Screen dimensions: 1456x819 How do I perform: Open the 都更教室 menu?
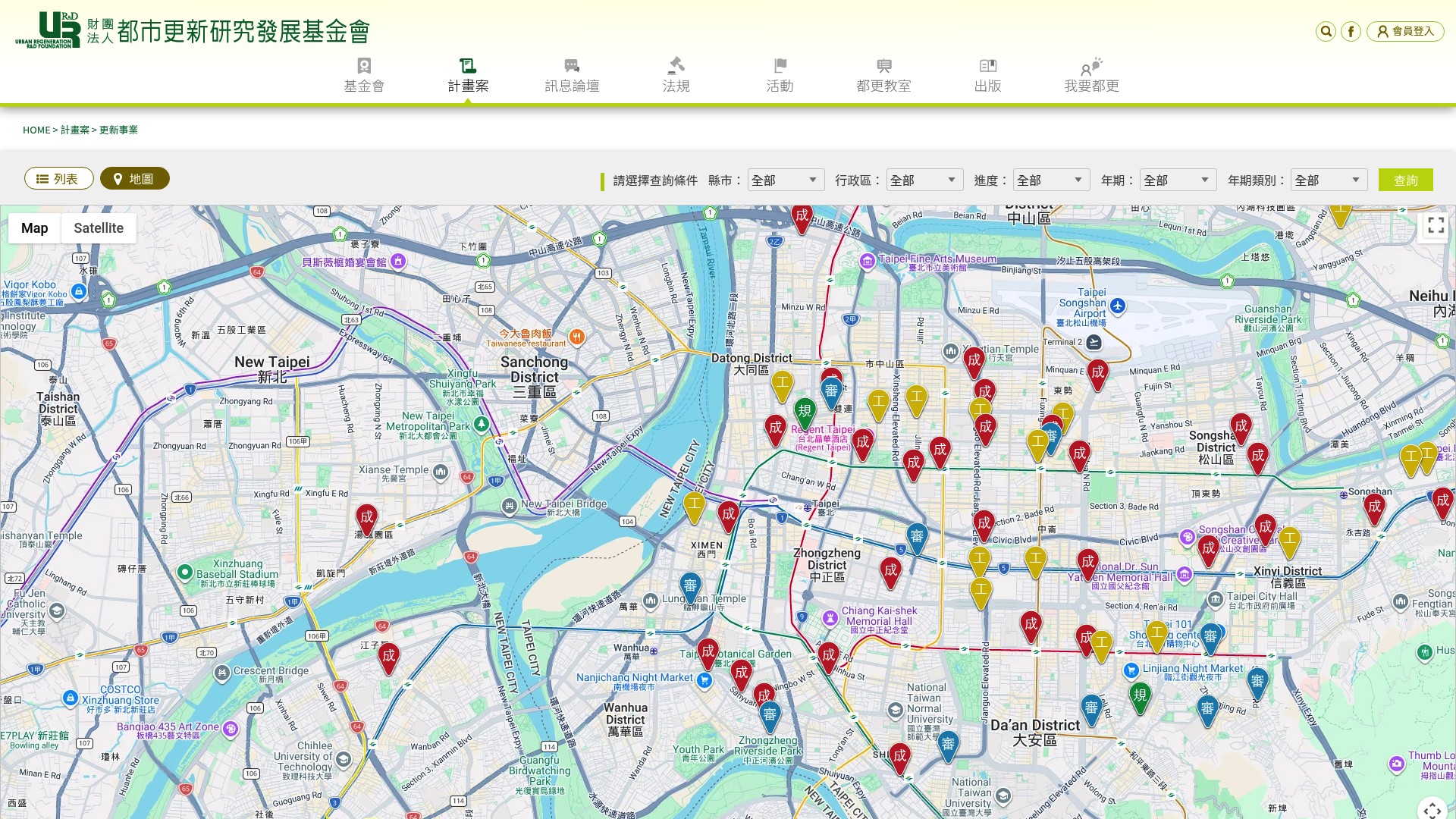pyautogui.click(x=883, y=76)
